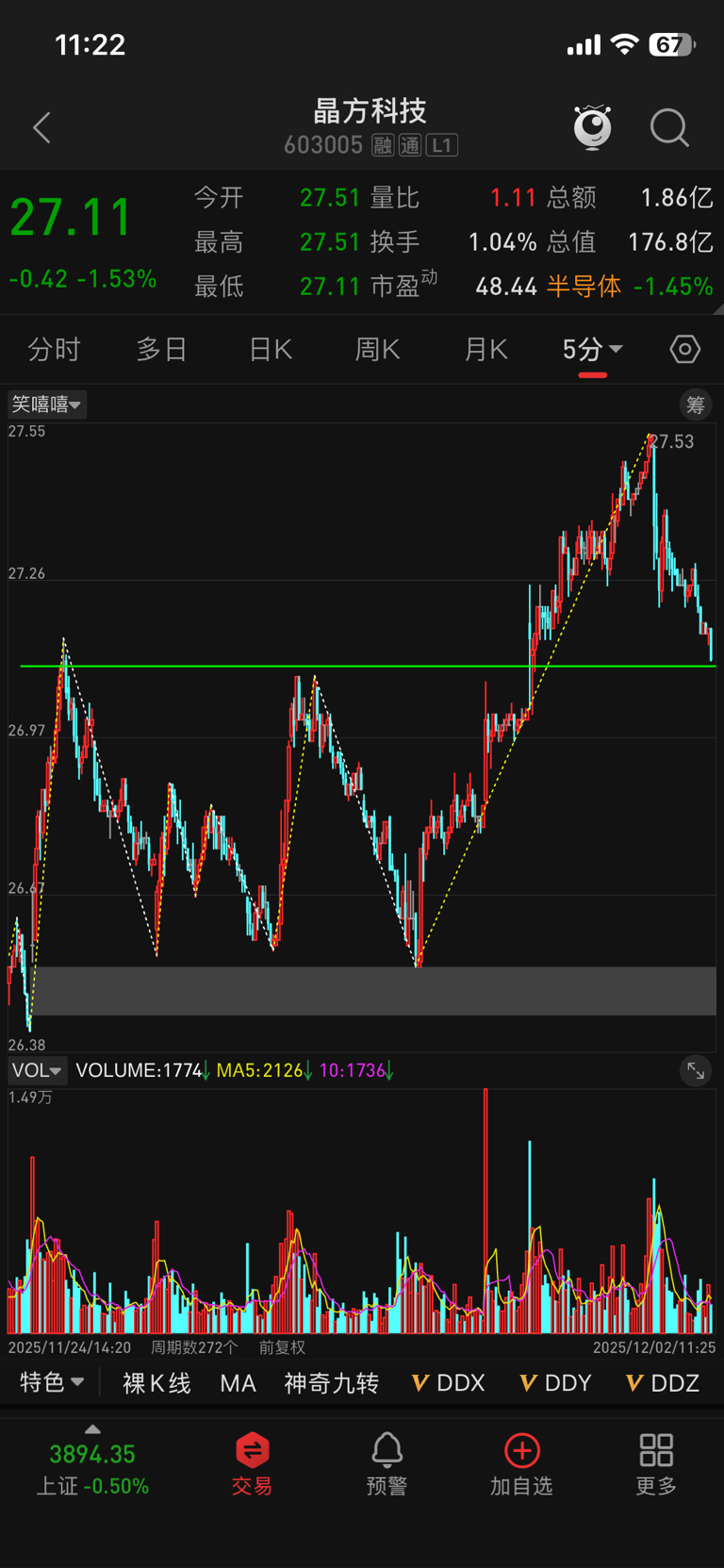The height and width of the screenshot is (1568, 724).
Task: Tap the 周期数272个 label
Action: 194,1347
